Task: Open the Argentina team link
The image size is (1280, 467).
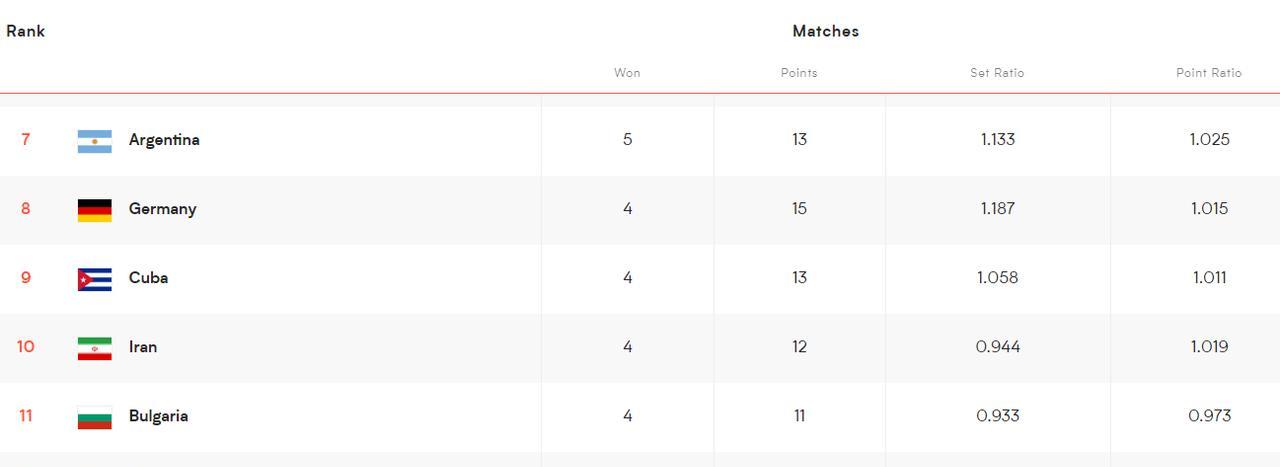Action: click(164, 140)
